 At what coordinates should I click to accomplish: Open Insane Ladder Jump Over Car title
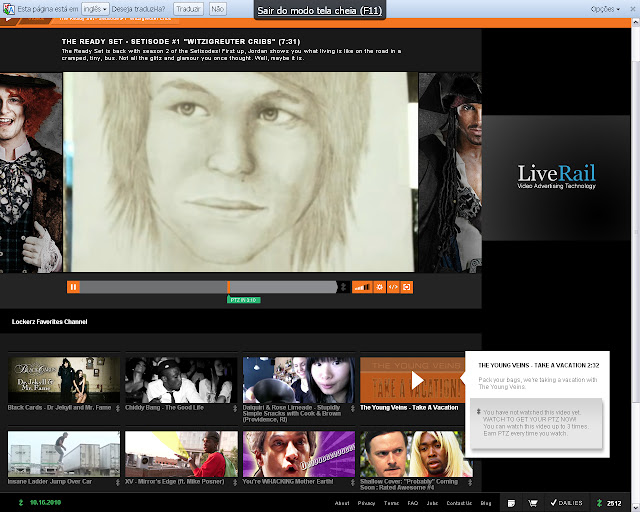(x=50, y=482)
